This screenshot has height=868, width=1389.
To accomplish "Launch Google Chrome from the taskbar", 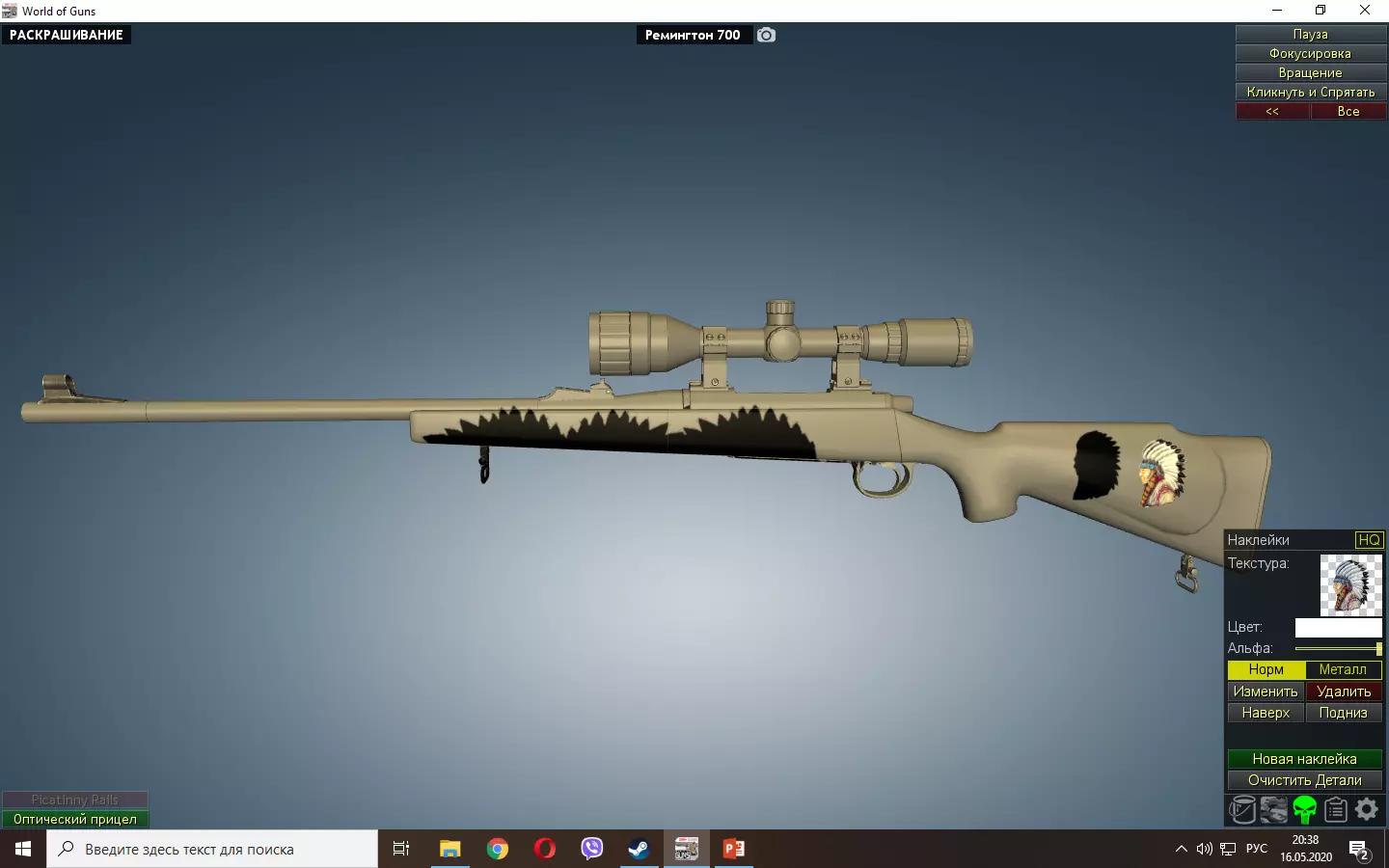I will [x=497, y=849].
